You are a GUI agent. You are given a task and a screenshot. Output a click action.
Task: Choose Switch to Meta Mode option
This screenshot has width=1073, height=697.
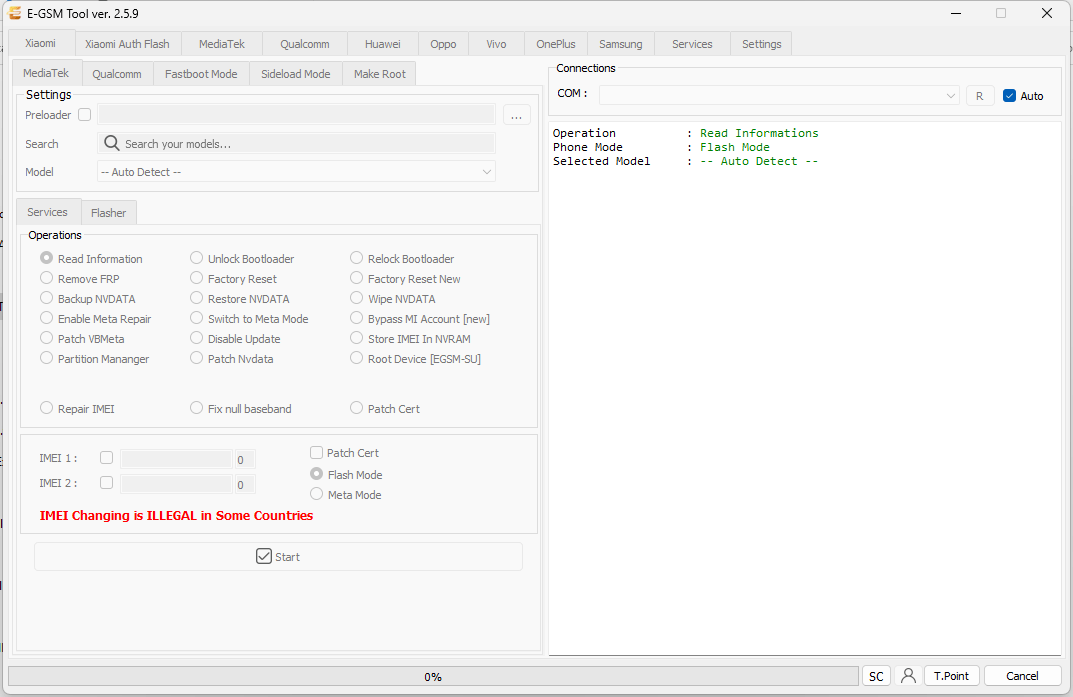point(196,317)
